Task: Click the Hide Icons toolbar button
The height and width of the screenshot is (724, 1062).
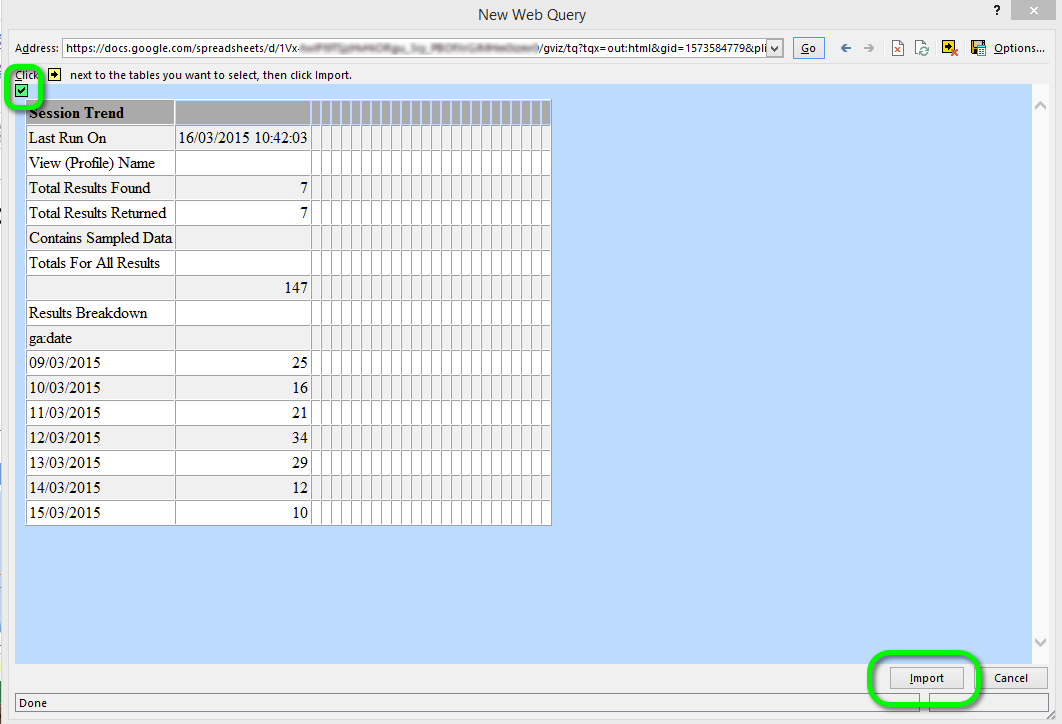Action: pos(949,48)
